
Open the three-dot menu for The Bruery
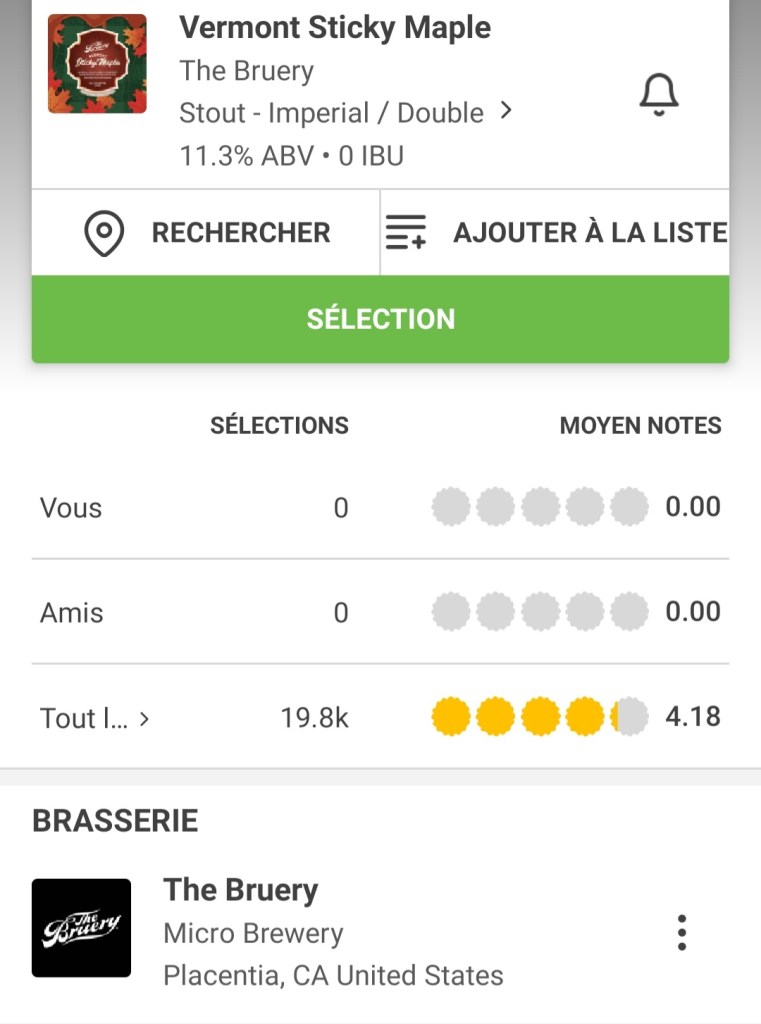(x=682, y=932)
